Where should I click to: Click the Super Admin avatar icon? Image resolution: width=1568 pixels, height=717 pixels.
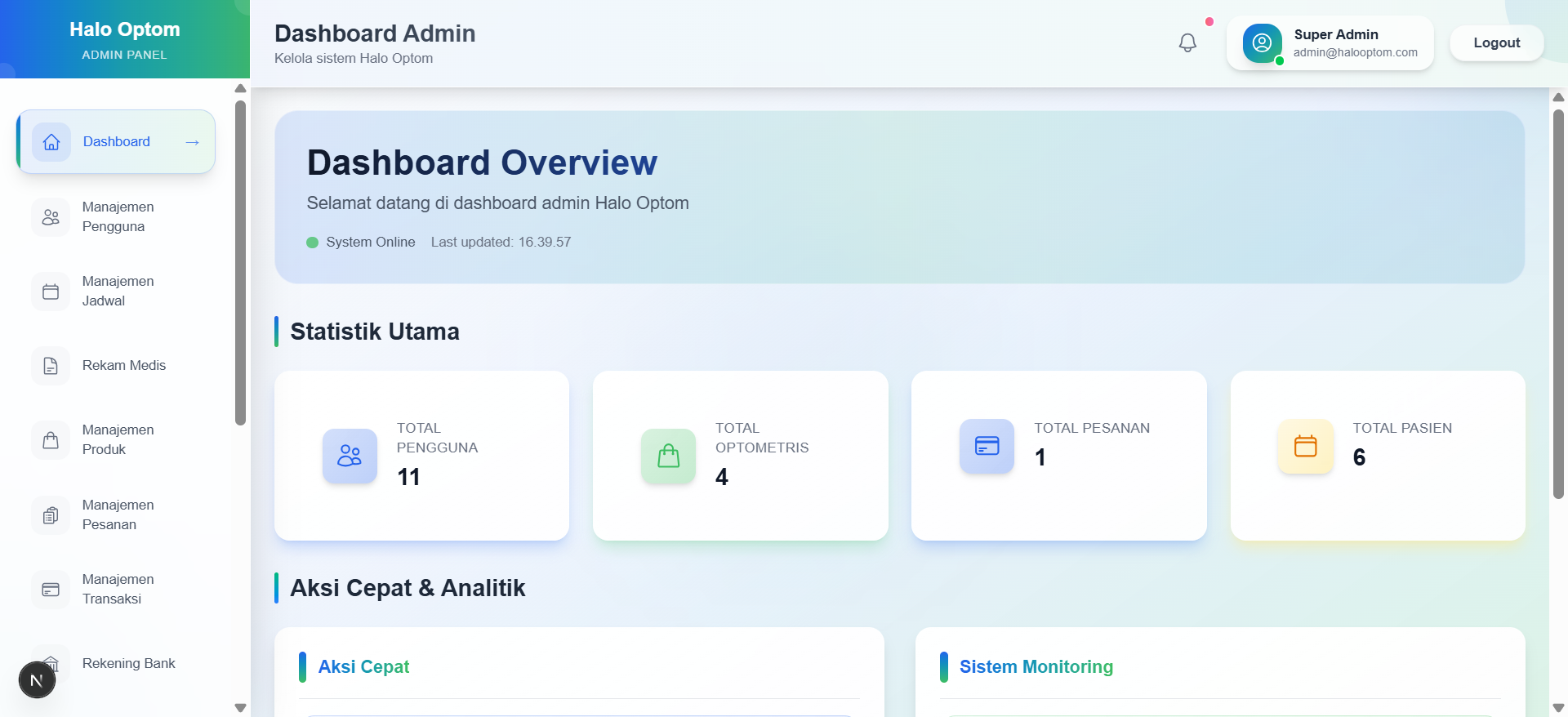[1262, 43]
